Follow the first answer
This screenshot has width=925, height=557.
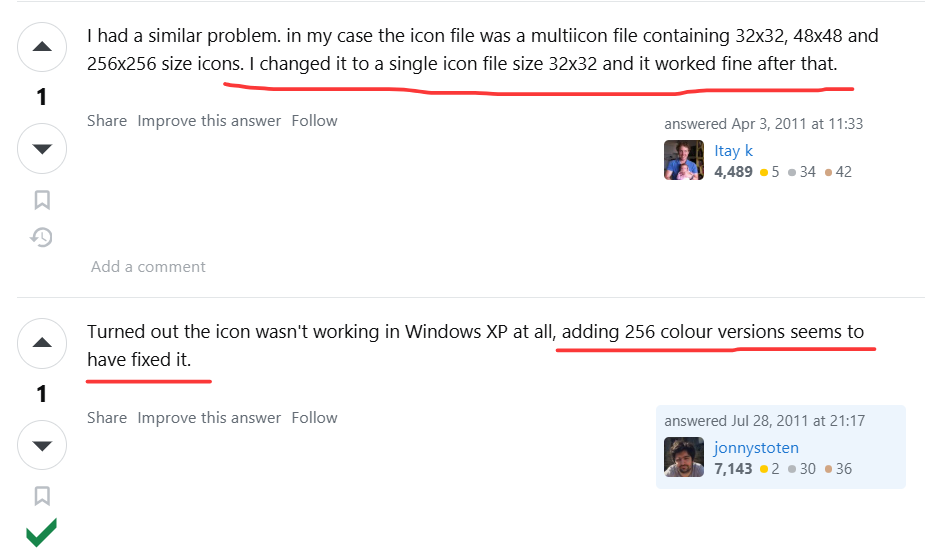314,120
